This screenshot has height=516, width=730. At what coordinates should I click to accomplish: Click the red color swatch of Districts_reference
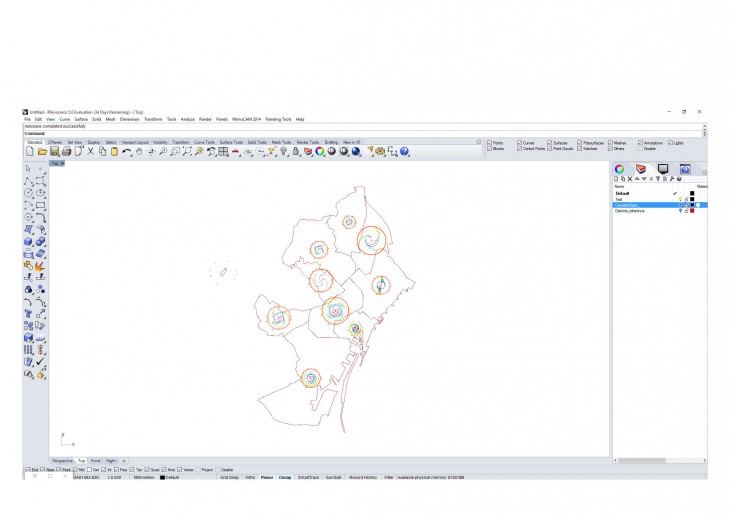[692, 211]
